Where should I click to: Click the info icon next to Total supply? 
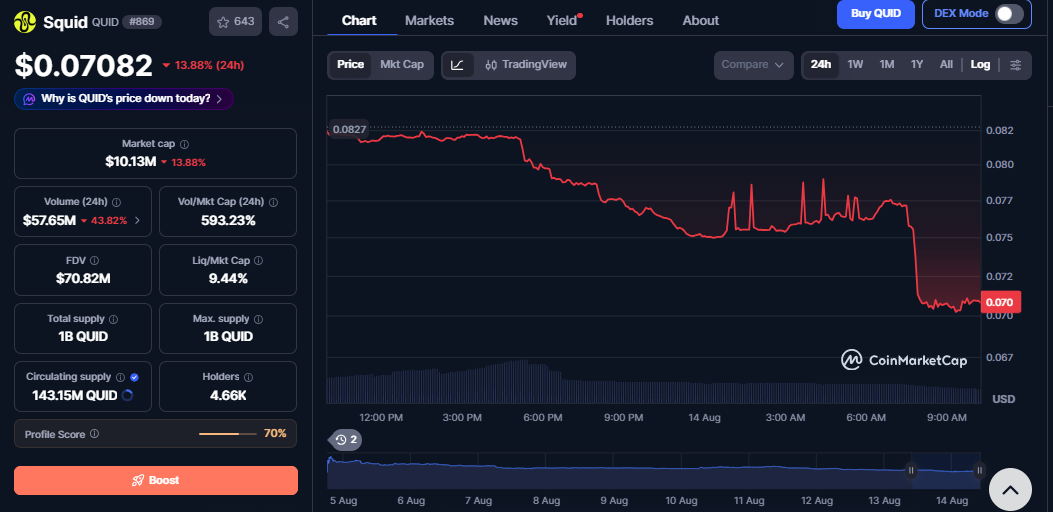tap(113, 319)
